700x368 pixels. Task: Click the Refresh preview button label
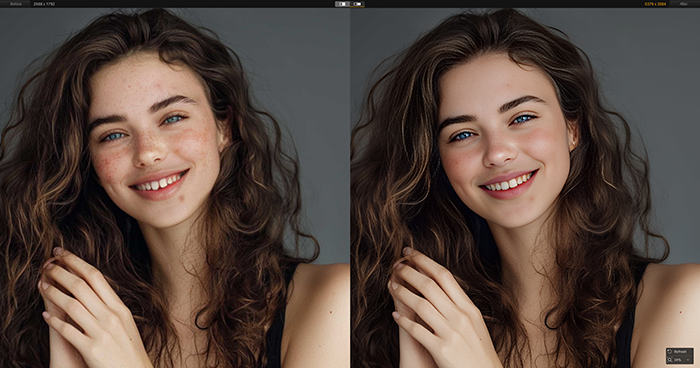click(680, 351)
